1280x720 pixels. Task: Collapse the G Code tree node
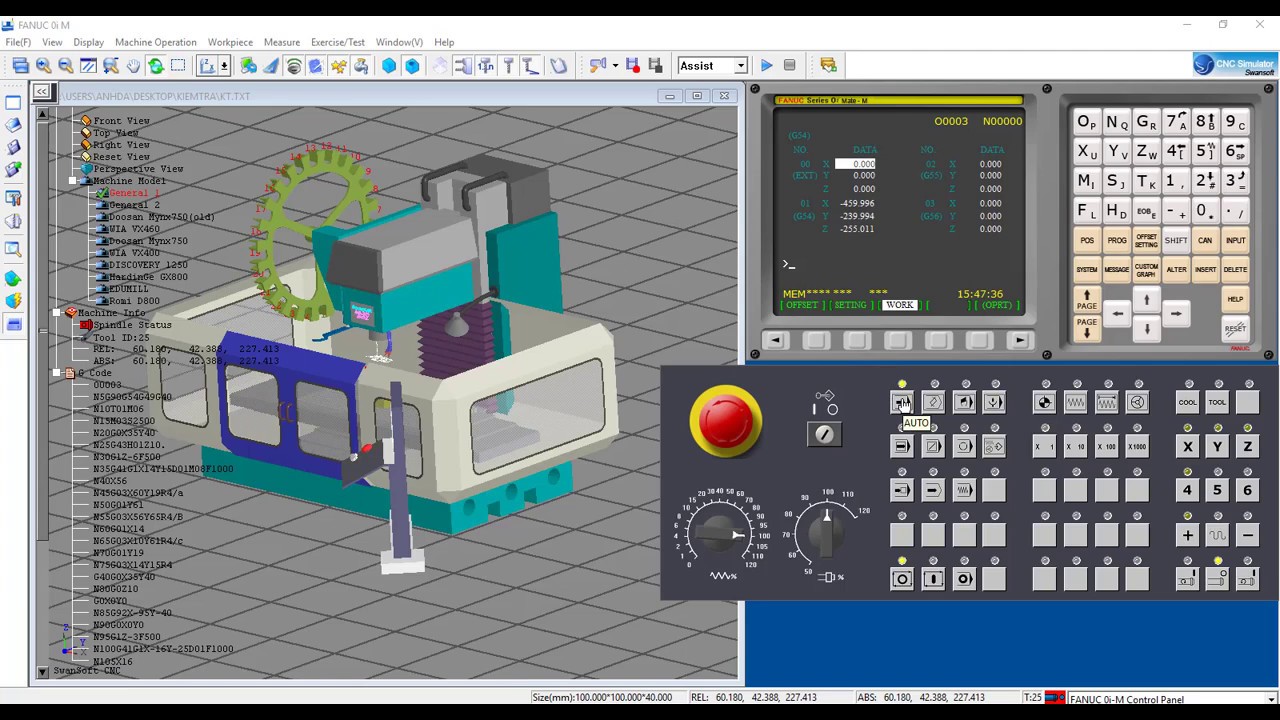click(x=57, y=373)
